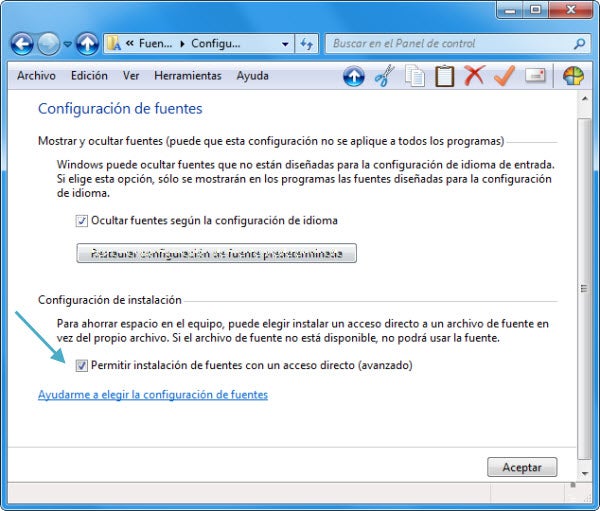Click the red X Delete icon
This screenshot has width=600, height=511.
(474, 76)
